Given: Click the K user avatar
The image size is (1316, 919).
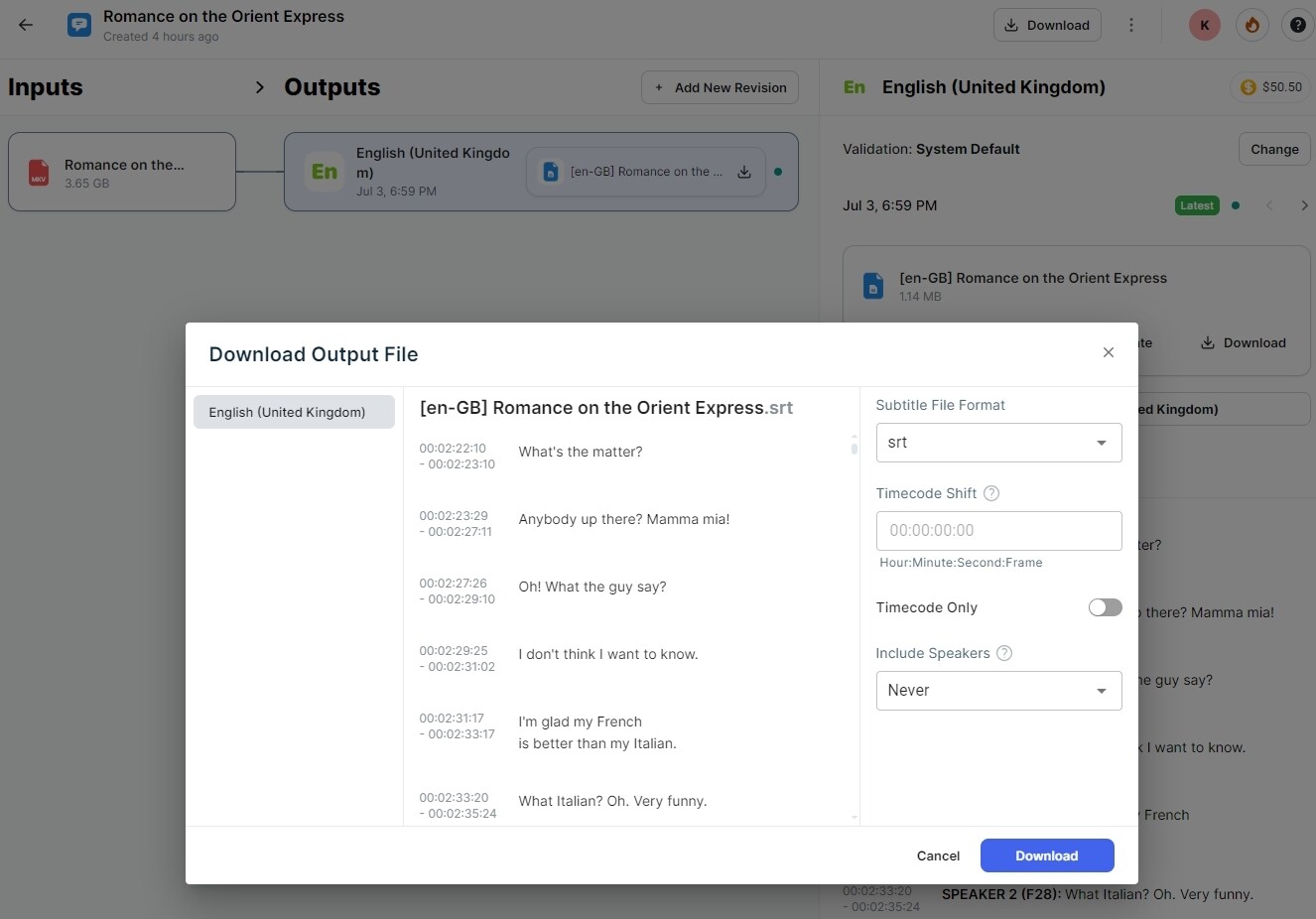Looking at the screenshot, I should coord(1204,25).
